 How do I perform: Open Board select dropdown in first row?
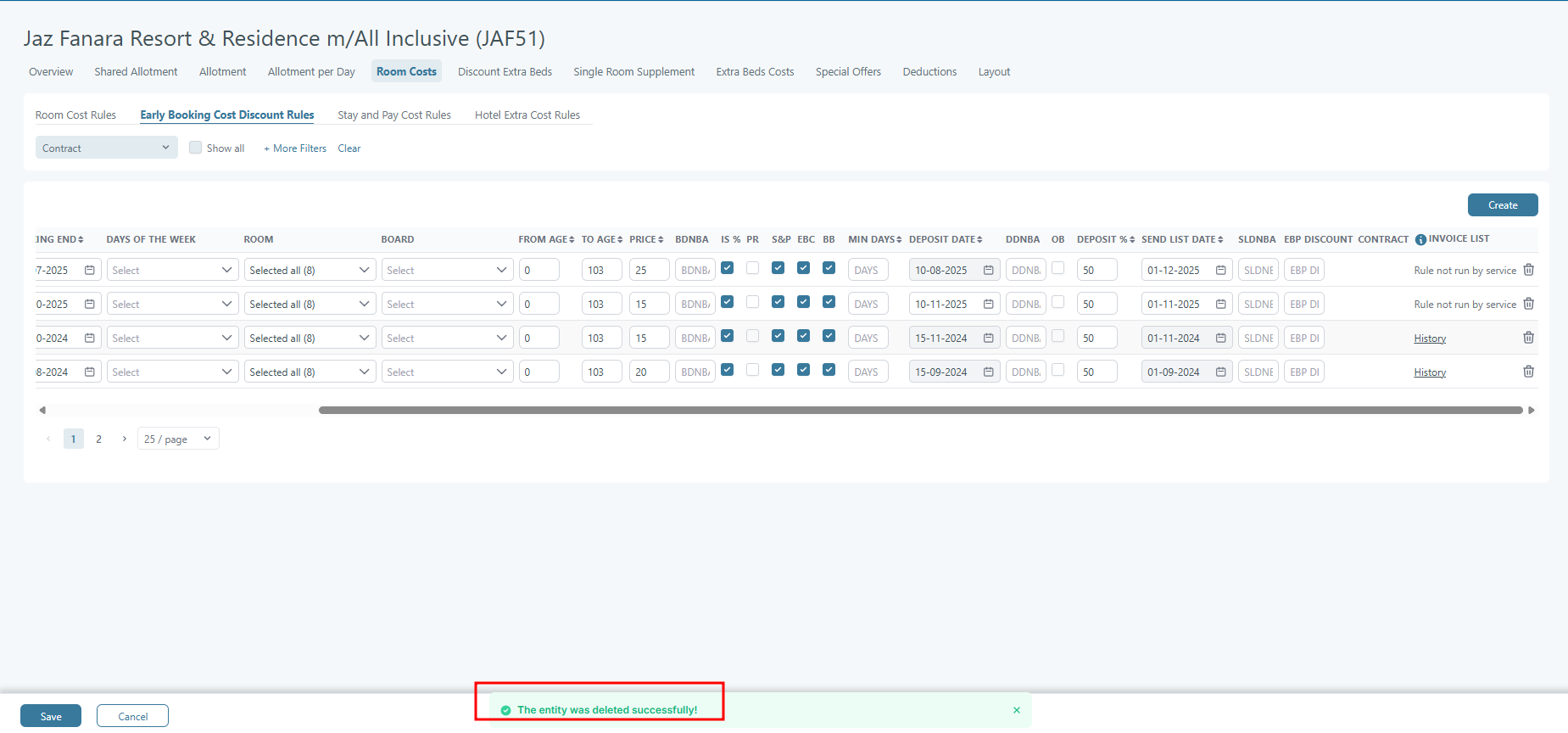point(446,271)
